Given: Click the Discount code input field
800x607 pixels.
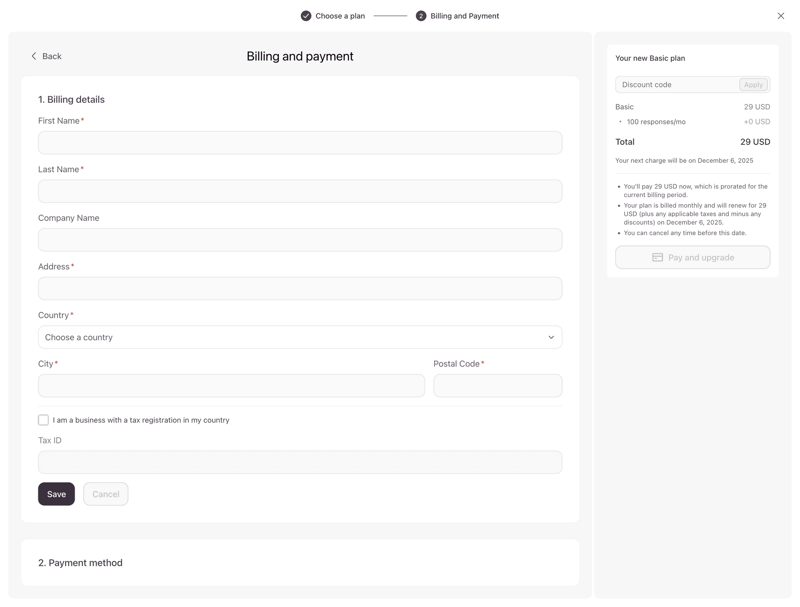Looking at the screenshot, I should pos(675,84).
